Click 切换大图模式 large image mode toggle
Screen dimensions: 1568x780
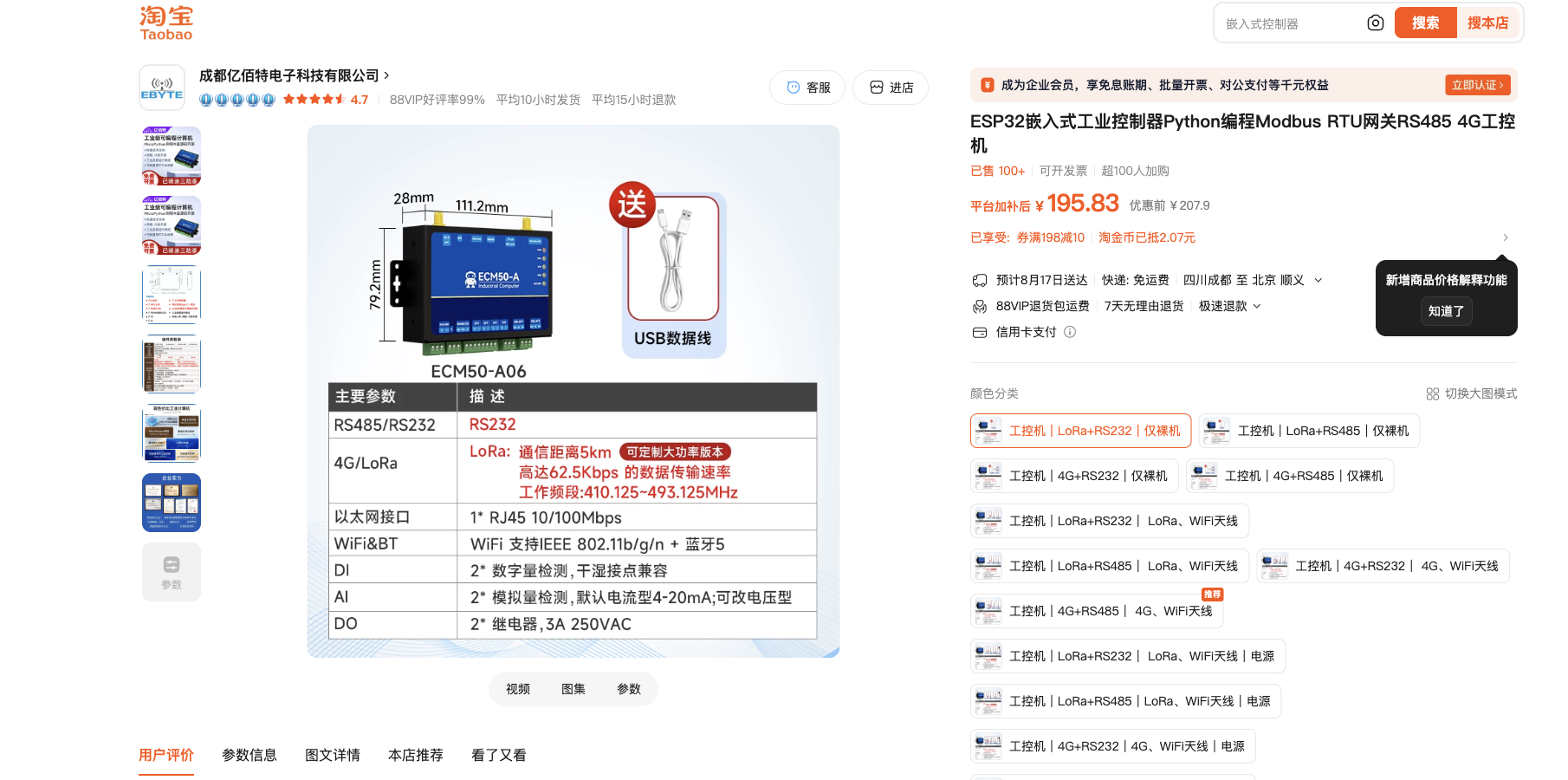pos(1472,393)
